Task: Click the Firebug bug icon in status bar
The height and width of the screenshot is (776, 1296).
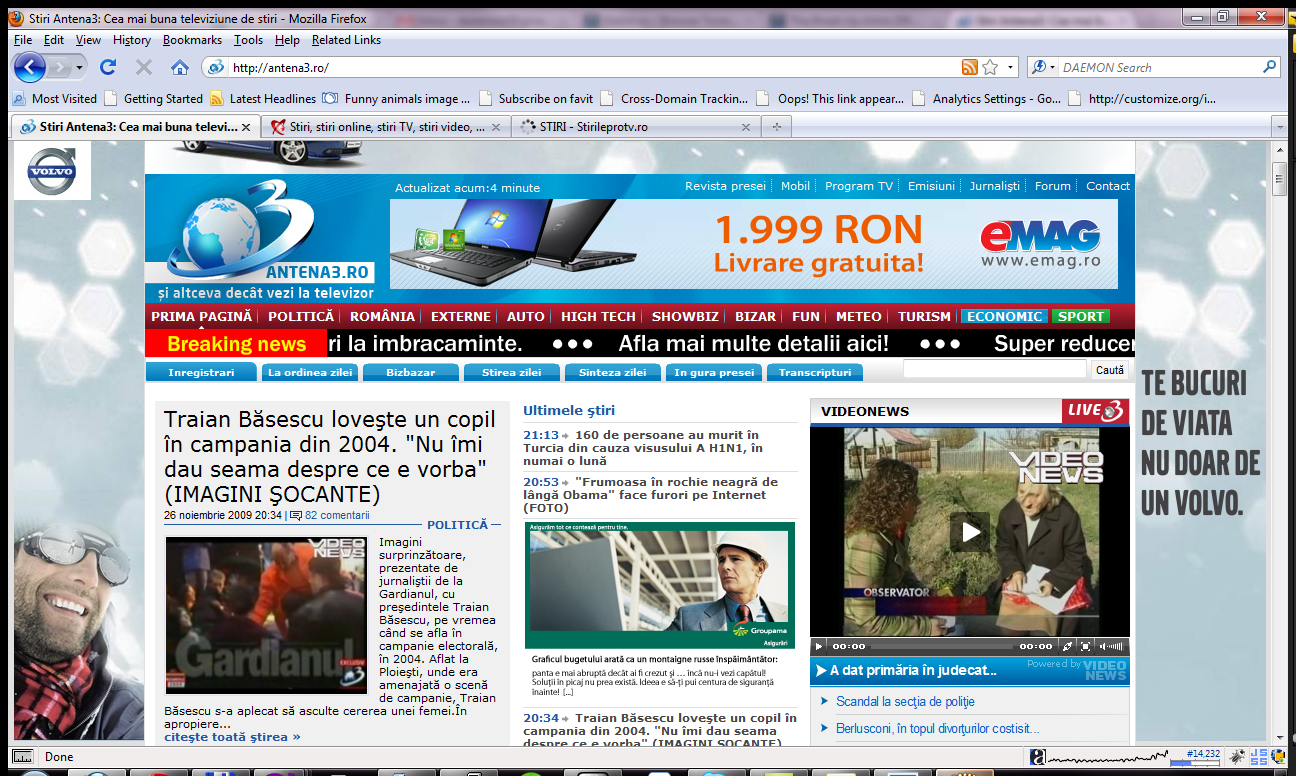Action: click(x=1238, y=757)
